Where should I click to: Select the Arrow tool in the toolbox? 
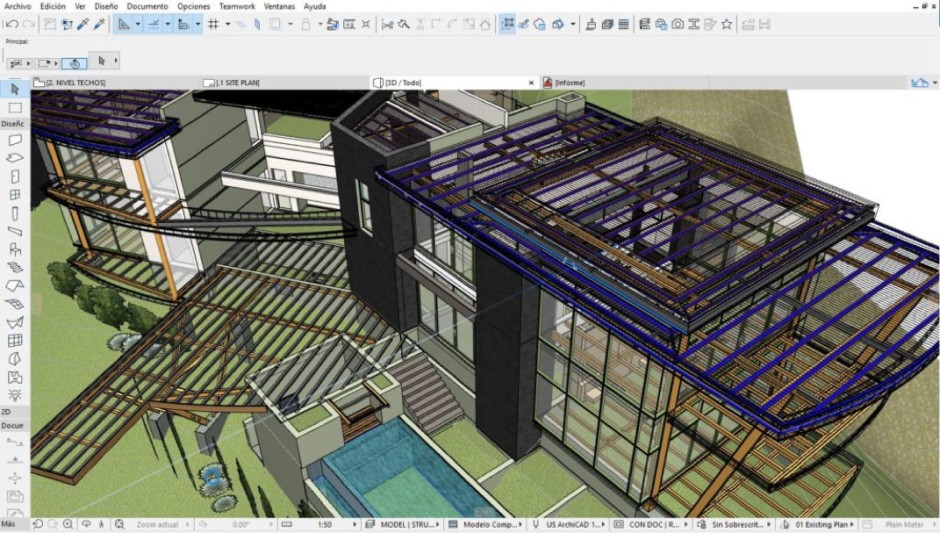click(15, 90)
